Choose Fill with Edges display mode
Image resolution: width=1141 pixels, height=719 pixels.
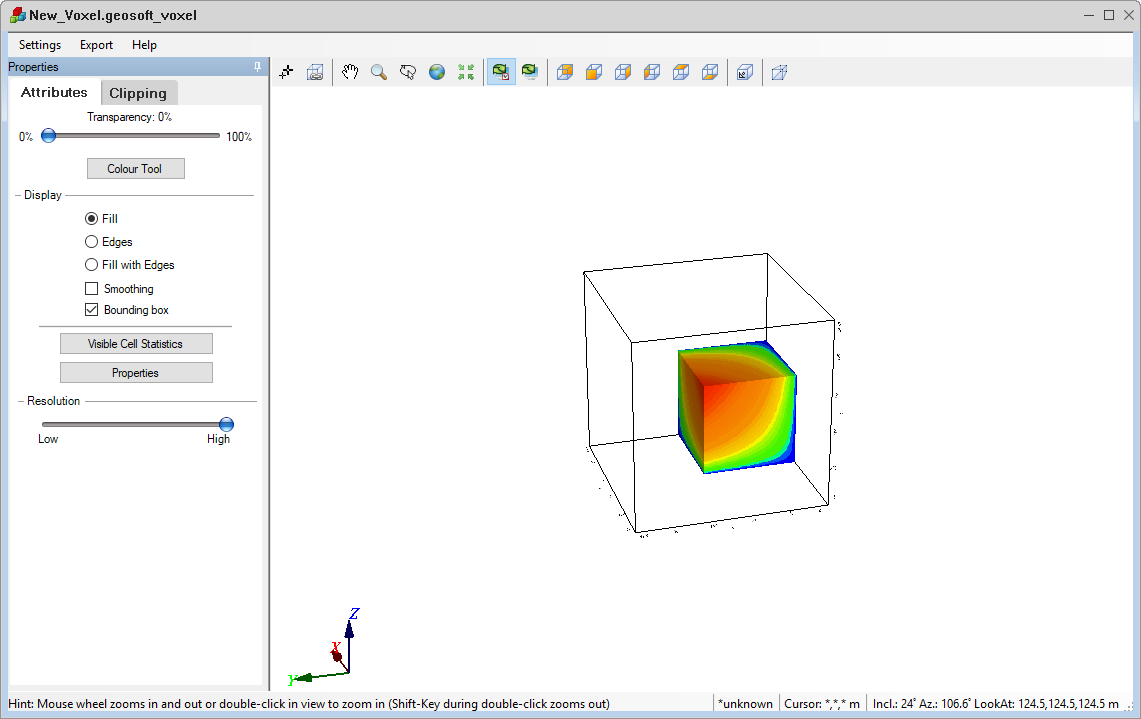pos(92,265)
